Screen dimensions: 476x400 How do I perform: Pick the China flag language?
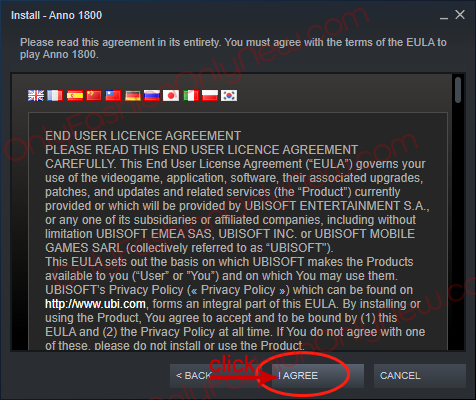(x=94, y=96)
